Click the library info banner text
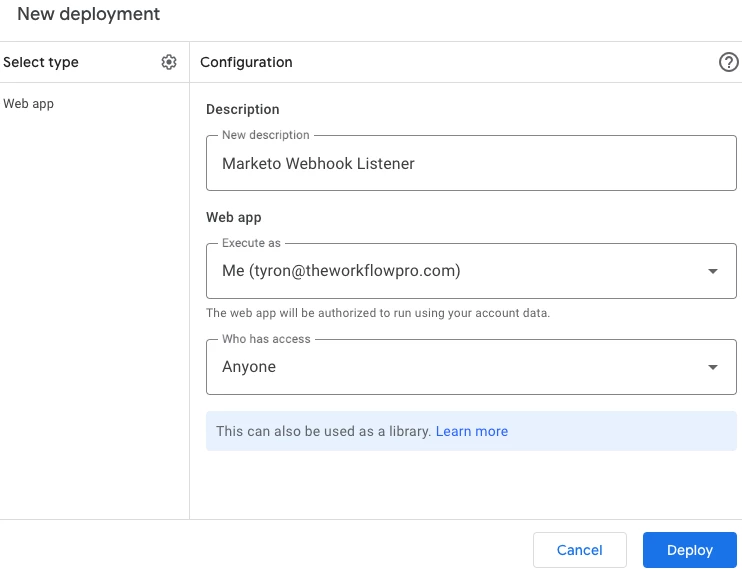This screenshot has width=742, height=573. pos(323,431)
